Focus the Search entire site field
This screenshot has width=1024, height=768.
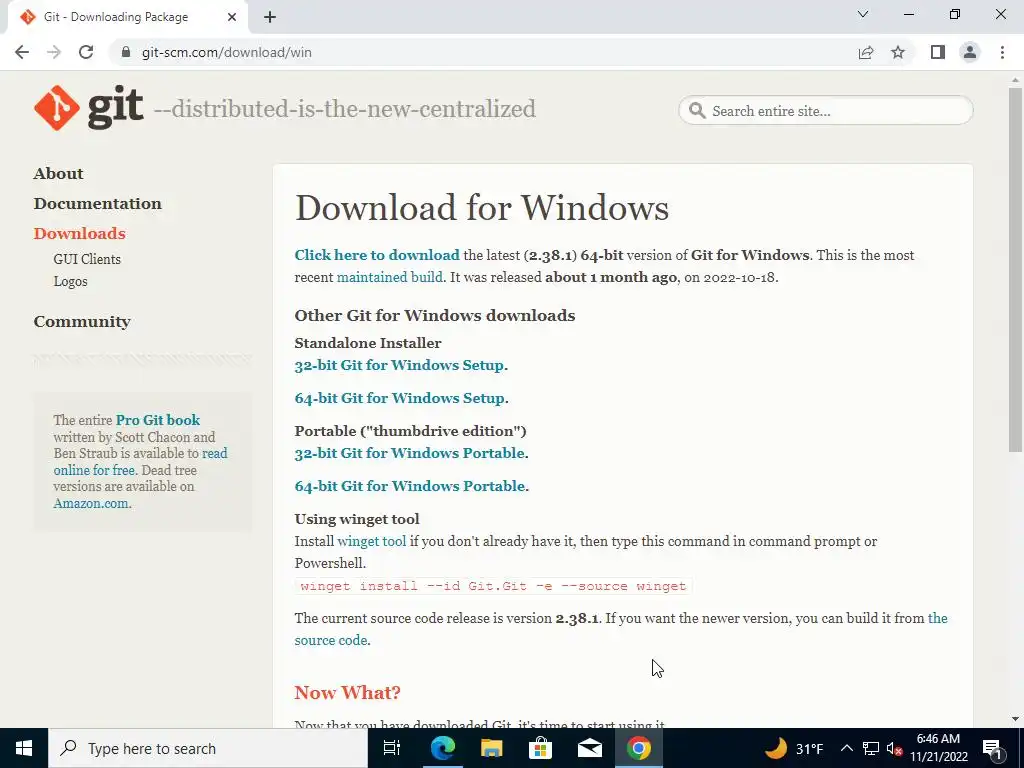pos(825,110)
